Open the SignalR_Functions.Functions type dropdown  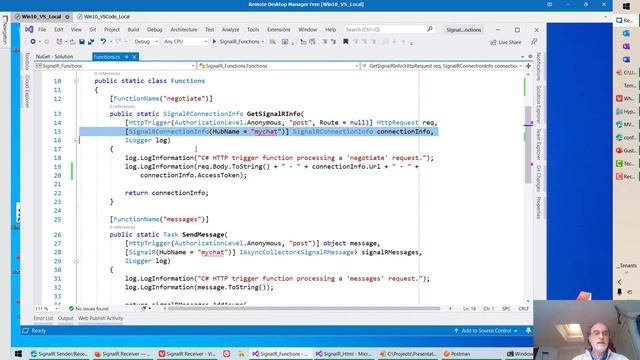(x=279, y=66)
